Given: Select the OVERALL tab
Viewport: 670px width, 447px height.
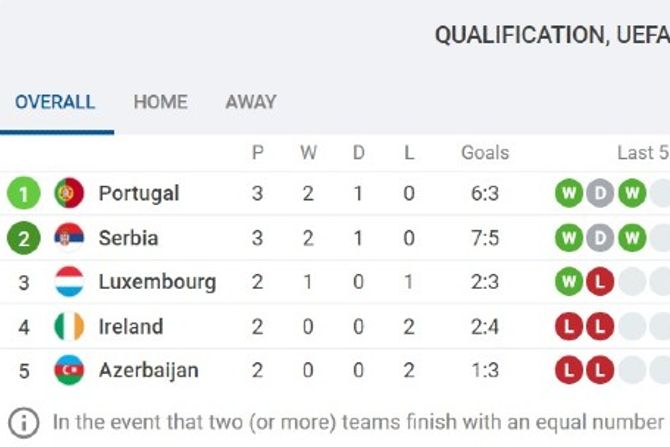Looking at the screenshot, I should pyautogui.click(x=55, y=102).
